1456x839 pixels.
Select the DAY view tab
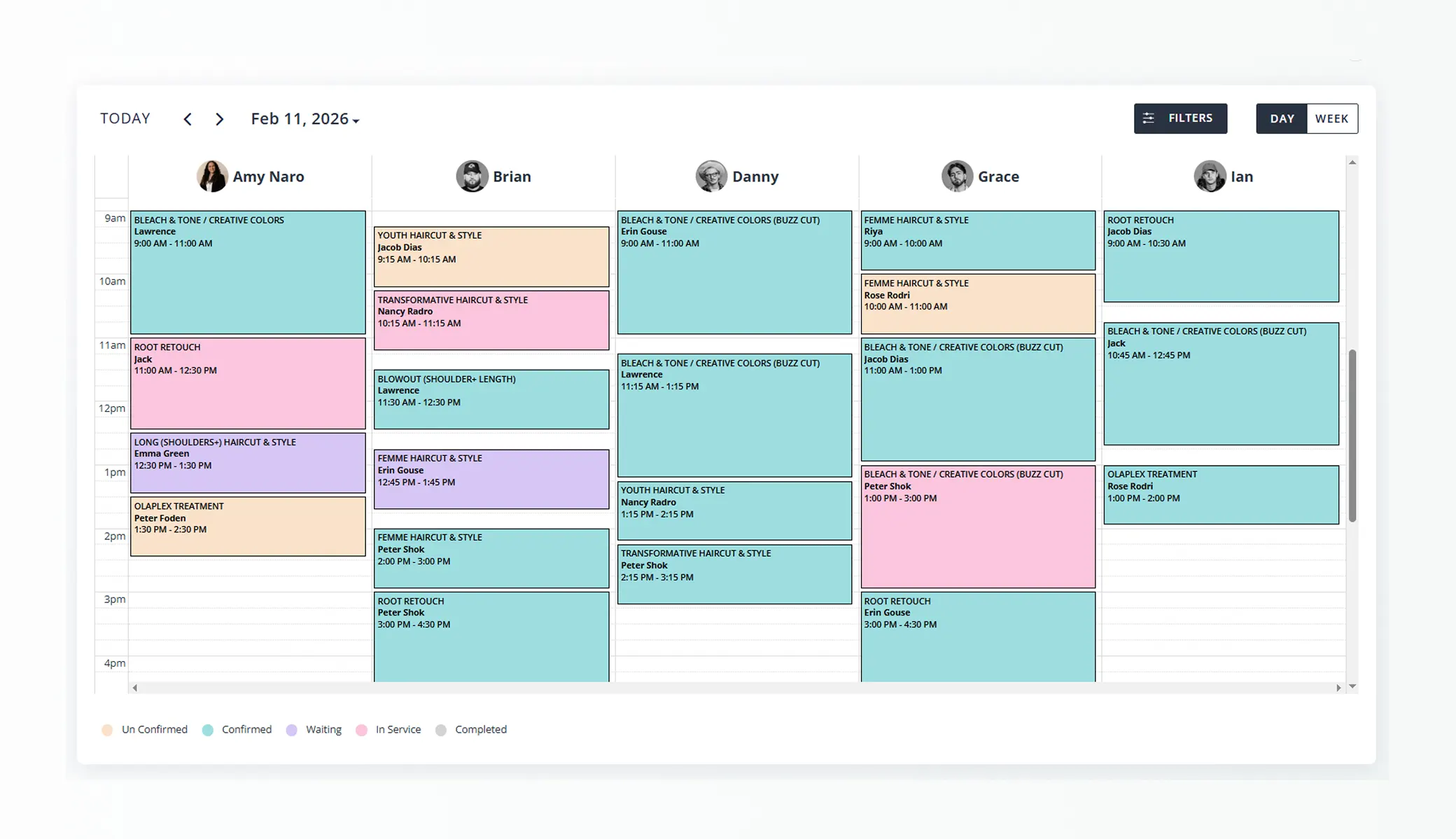point(1281,118)
